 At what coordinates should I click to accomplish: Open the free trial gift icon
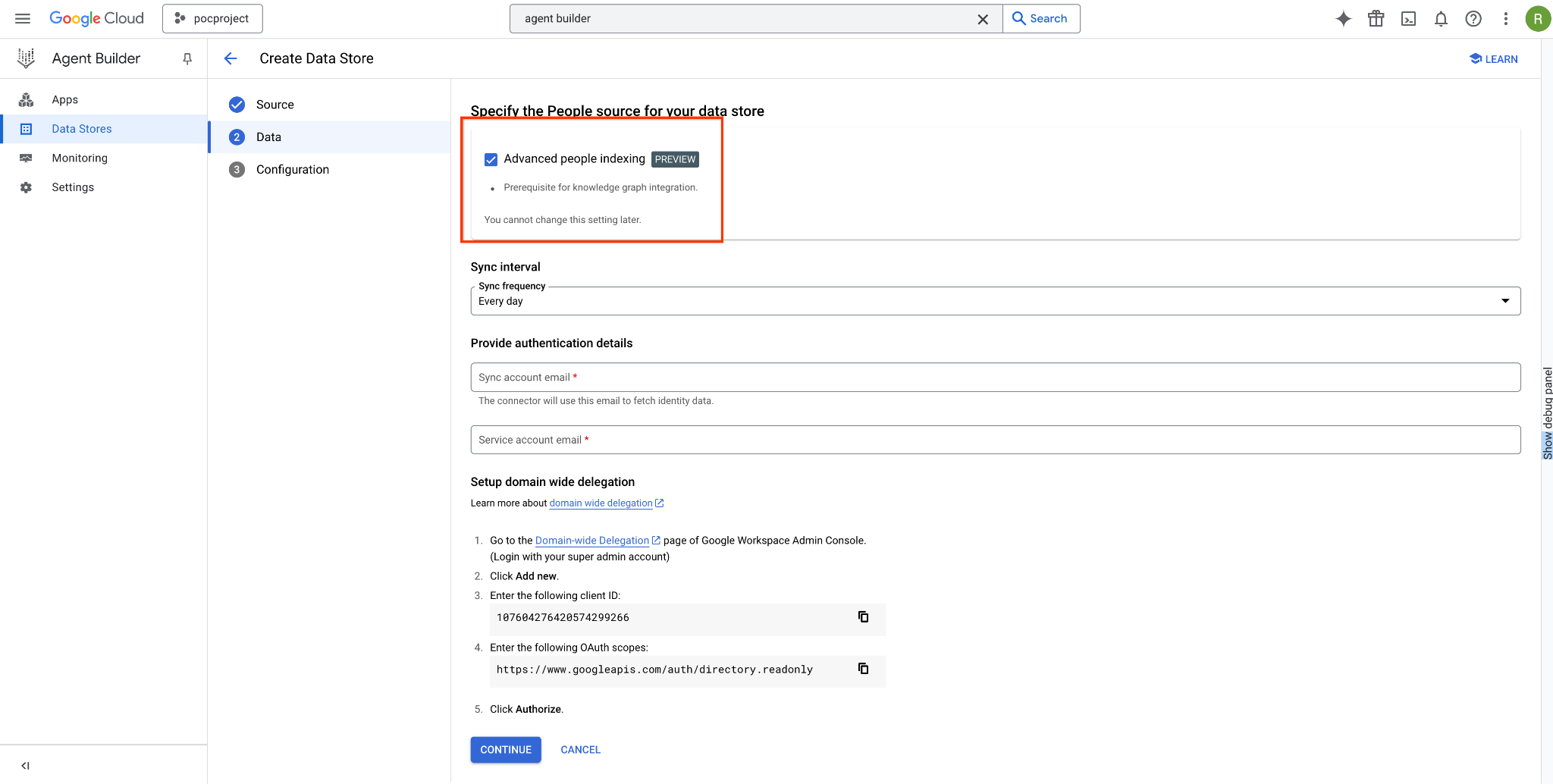point(1376,19)
